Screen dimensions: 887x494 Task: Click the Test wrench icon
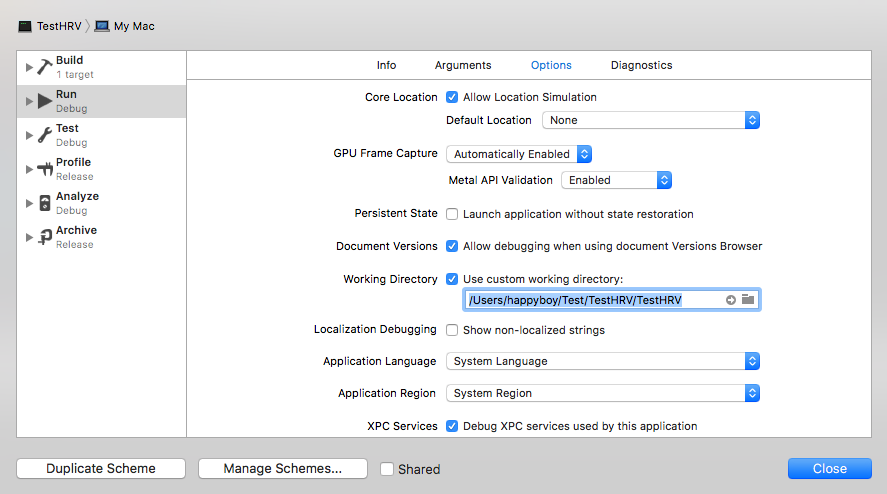45,135
